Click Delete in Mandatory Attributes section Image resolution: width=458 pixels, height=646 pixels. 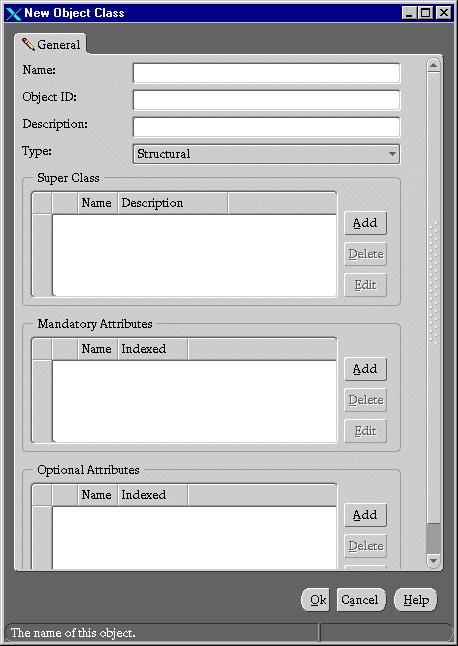pyautogui.click(x=365, y=400)
